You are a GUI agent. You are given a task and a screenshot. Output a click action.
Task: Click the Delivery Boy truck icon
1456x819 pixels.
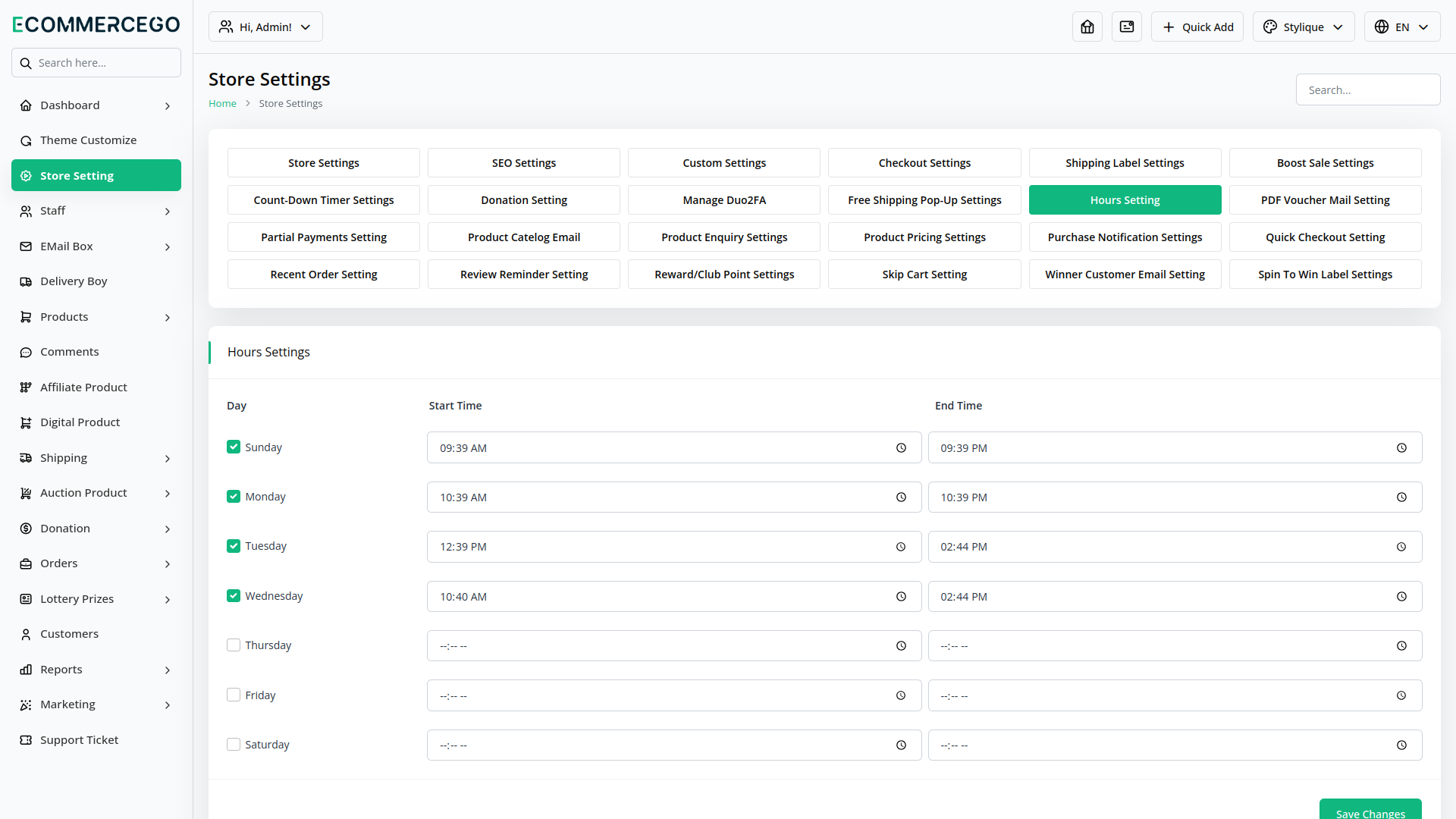(x=26, y=281)
